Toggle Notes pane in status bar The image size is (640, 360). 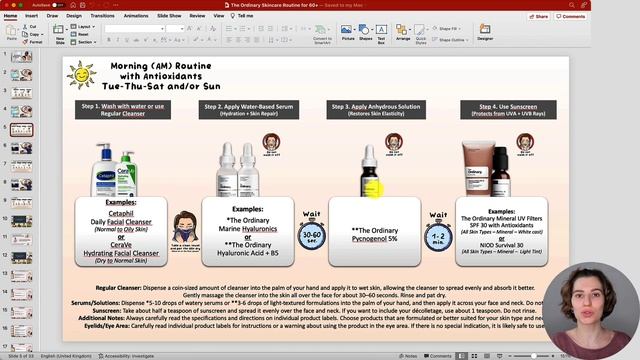408,356
